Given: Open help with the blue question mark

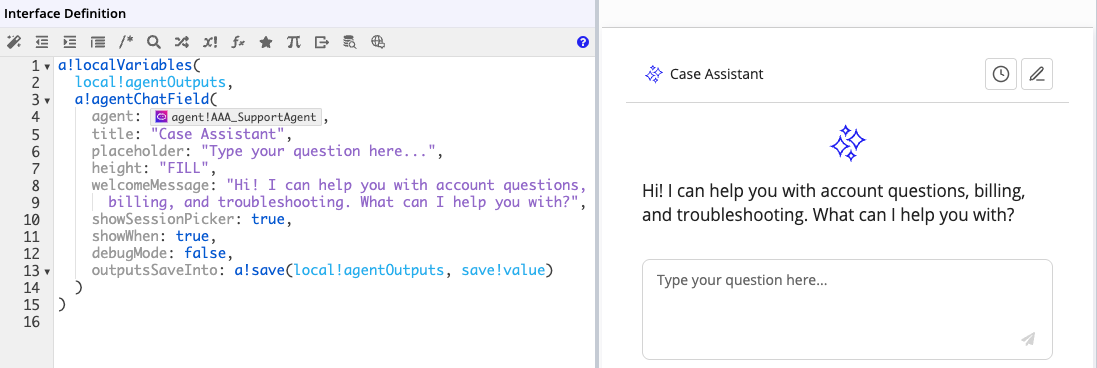Looking at the screenshot, I should (583, 42).
